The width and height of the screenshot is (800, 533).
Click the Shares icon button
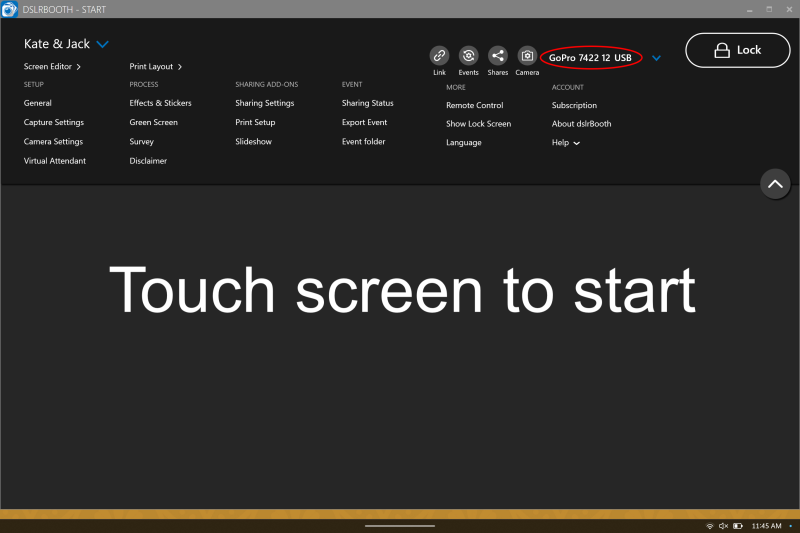[497, 56]
